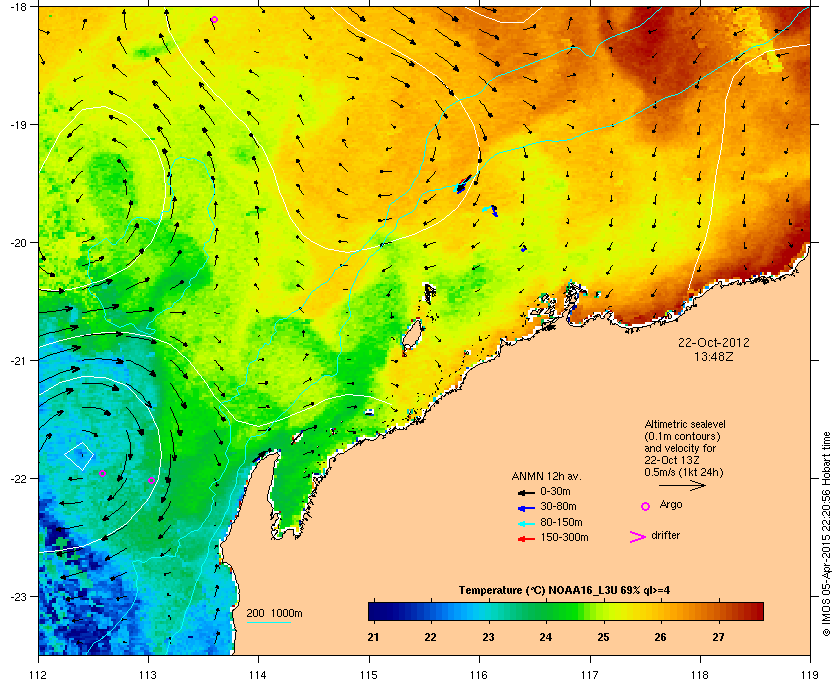Click the date label 22-Oct-2012
The width and height of the screenshot is (840, 680).
pos(714,342)
